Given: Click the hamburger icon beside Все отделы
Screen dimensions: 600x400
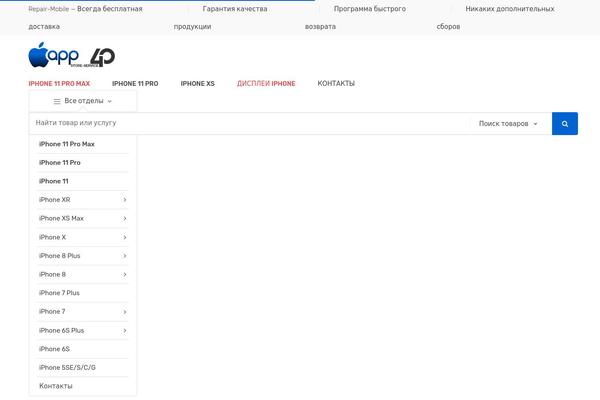Looking at the screenshot, I should [x=57, y=101].
